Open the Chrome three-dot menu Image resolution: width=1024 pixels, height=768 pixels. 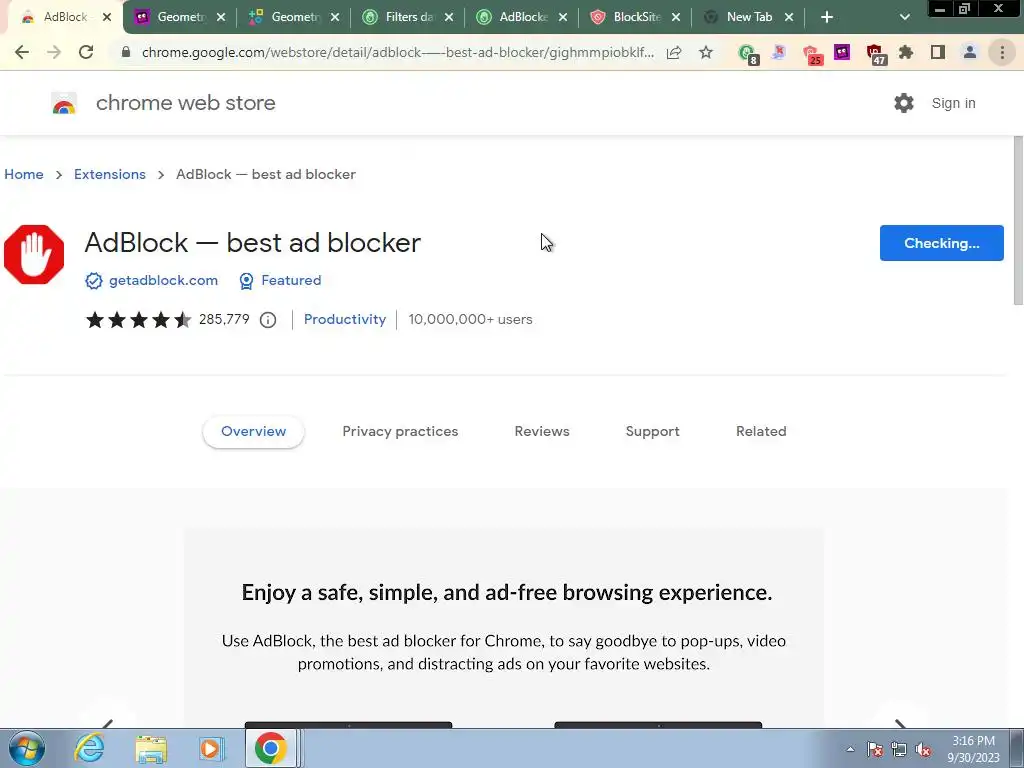1002,52
